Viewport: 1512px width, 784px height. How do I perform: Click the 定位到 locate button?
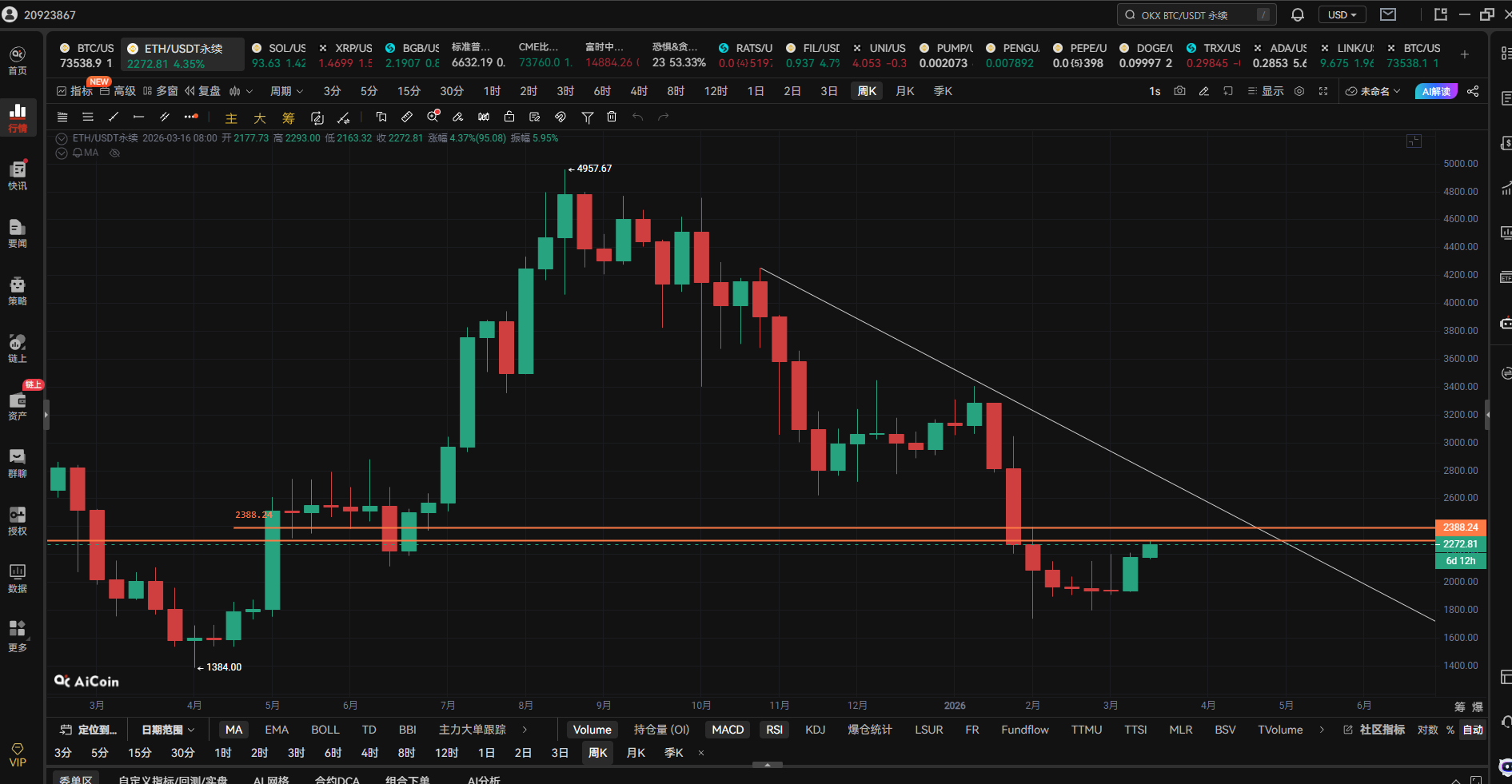89,730
